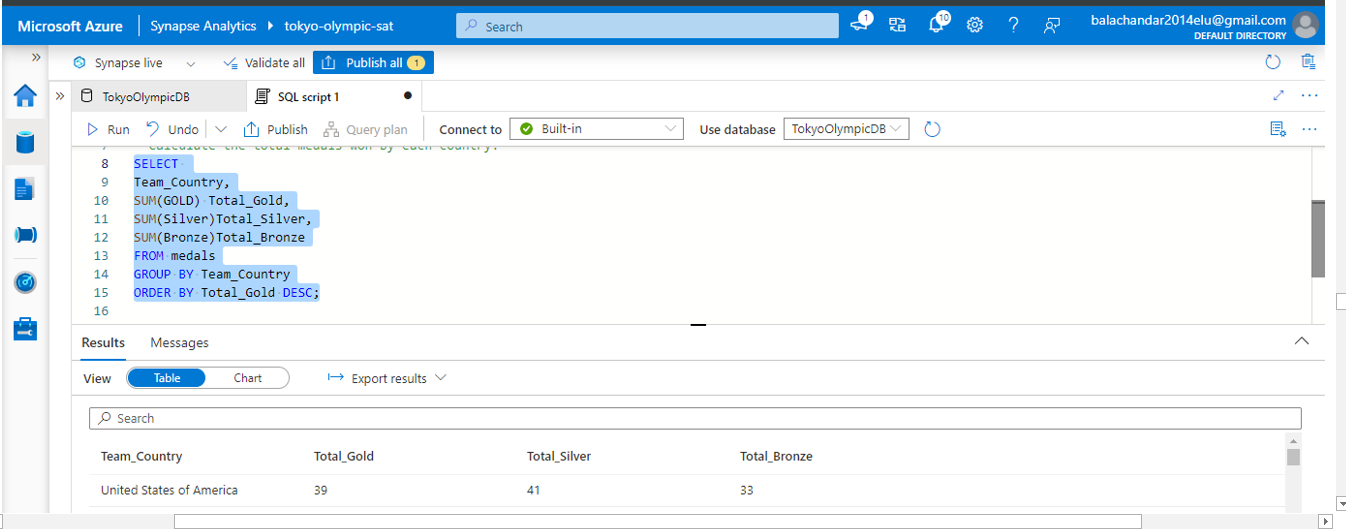
Task: Open the Export results dropdown
Action: [x=387, y=378]
